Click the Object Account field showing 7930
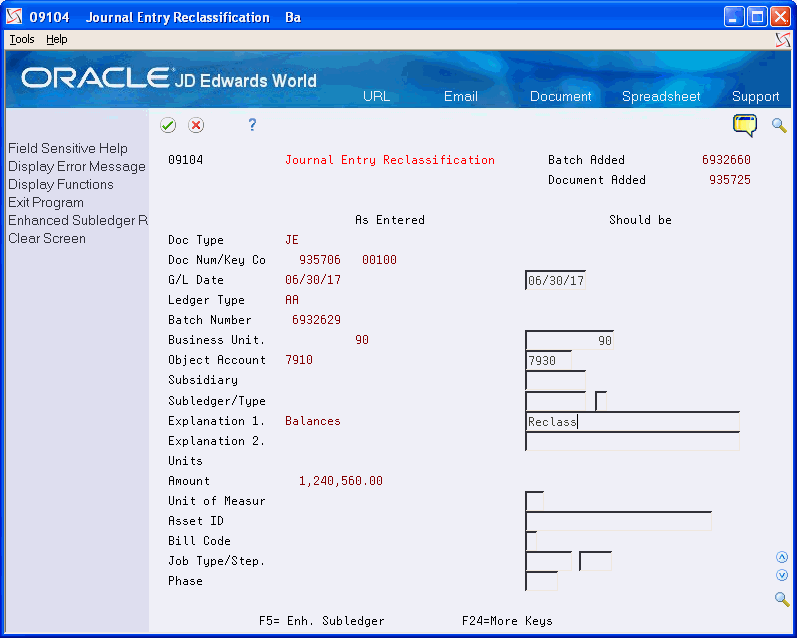797x638 pixels. tap(548, 360)
